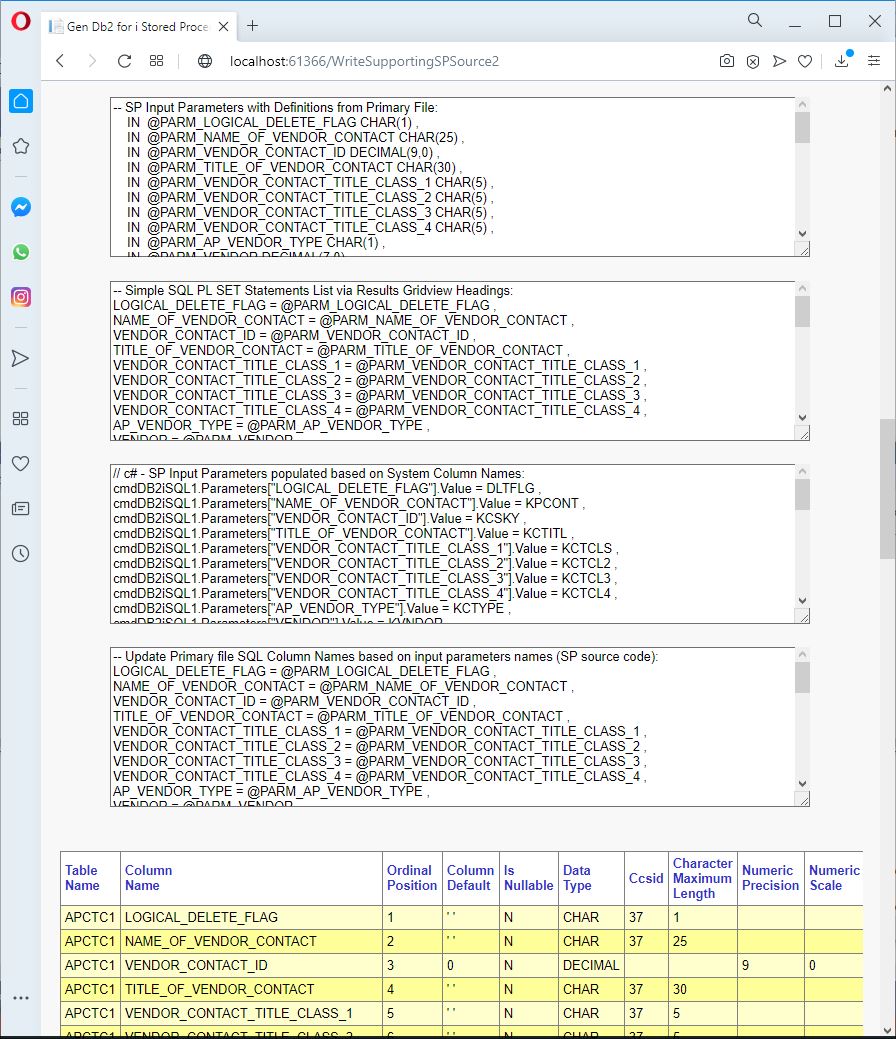Grab resize handle of SP Input Parameters box

click(x=803, y=250)
